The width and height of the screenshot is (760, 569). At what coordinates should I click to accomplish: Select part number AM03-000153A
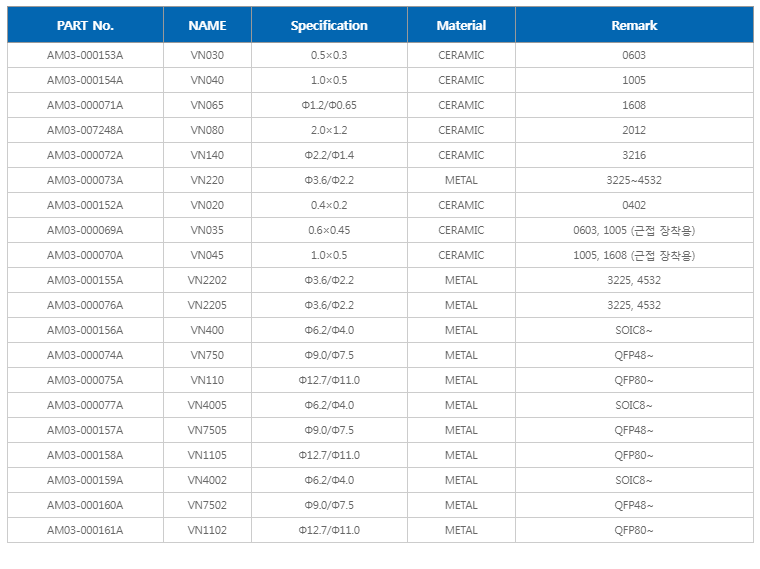click(x=85, y=55)
